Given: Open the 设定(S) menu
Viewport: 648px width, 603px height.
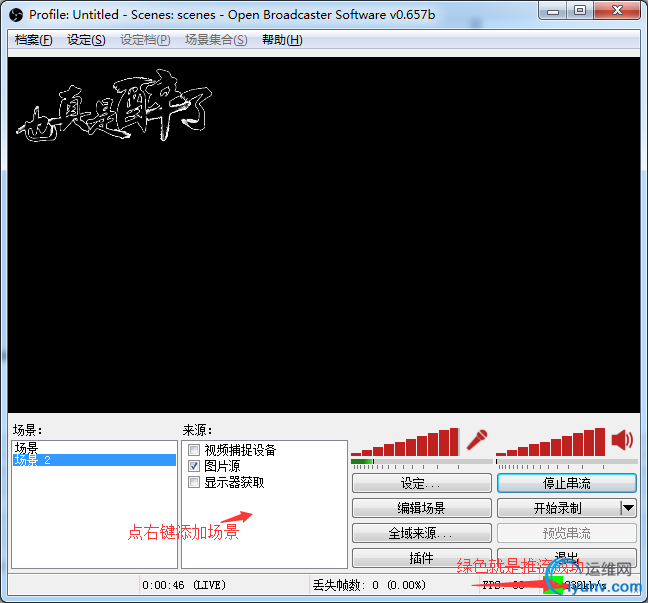Looking at the screenshot, I should [86, 40].
